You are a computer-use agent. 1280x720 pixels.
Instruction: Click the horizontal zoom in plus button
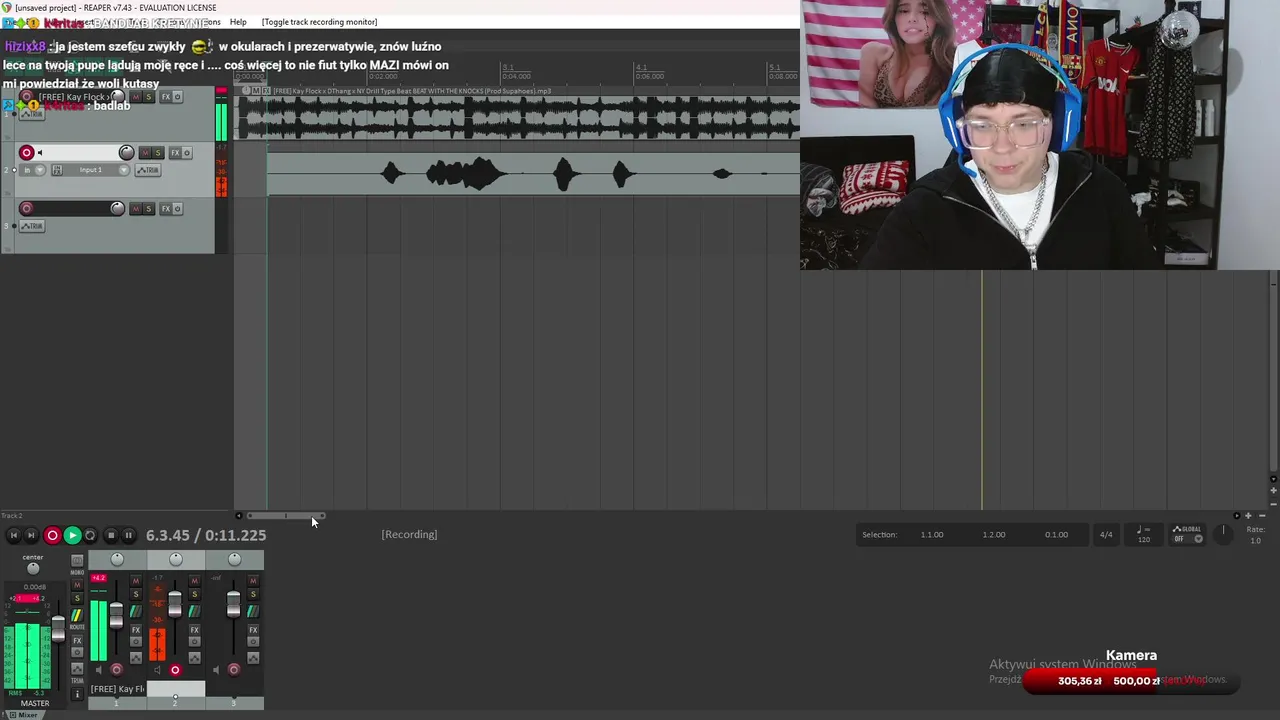coord(1248,516)
